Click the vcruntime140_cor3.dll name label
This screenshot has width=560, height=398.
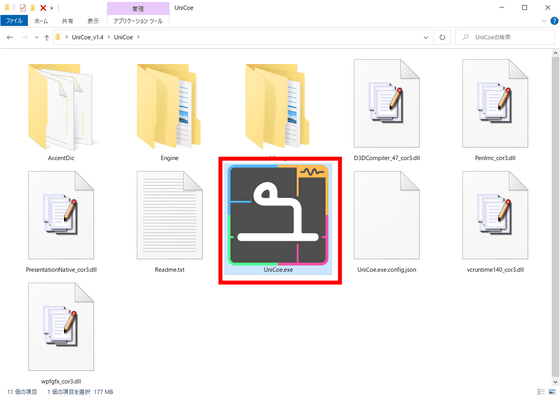[x=495, y=270]
